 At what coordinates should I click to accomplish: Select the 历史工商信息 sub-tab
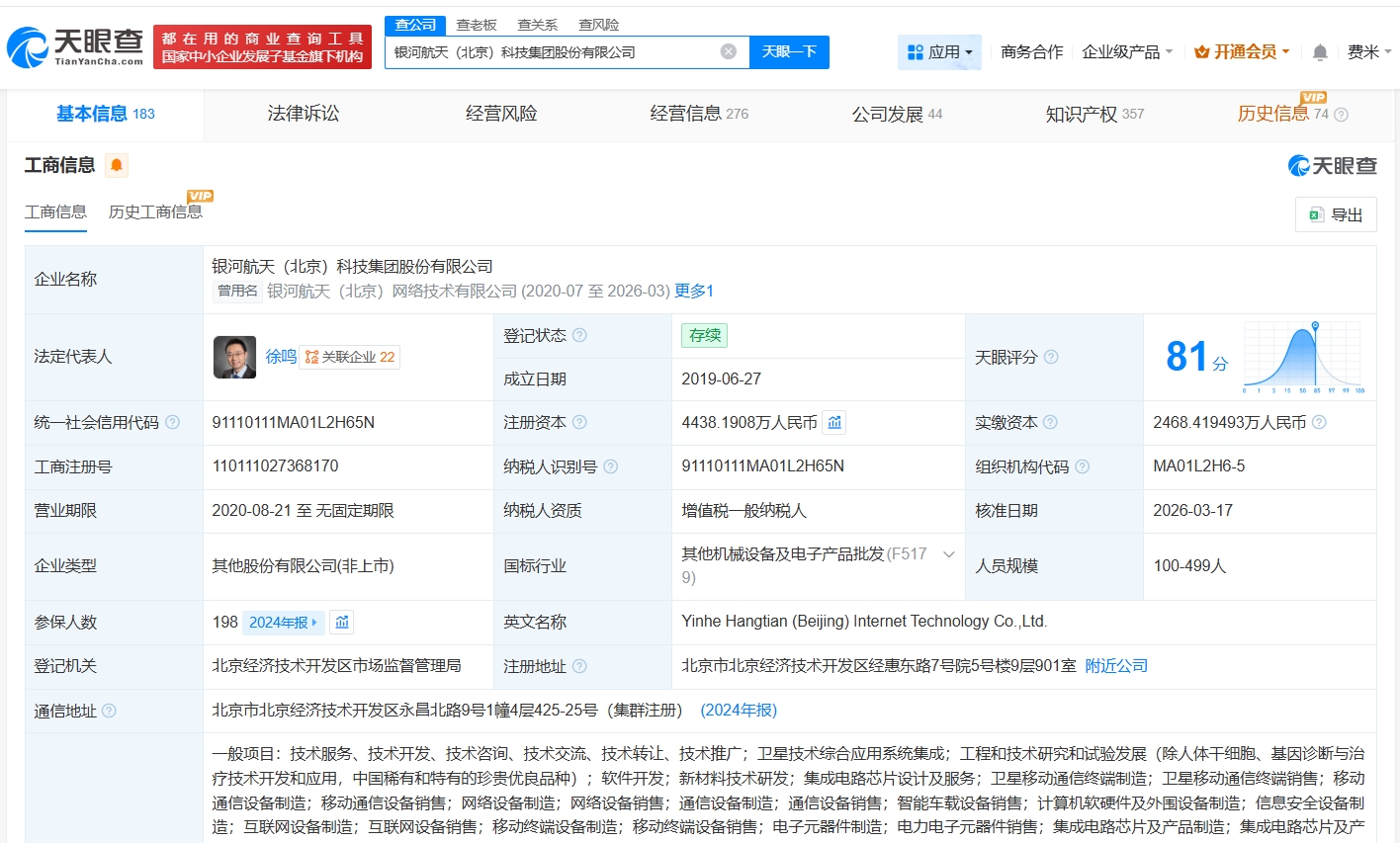pos(155,212)
